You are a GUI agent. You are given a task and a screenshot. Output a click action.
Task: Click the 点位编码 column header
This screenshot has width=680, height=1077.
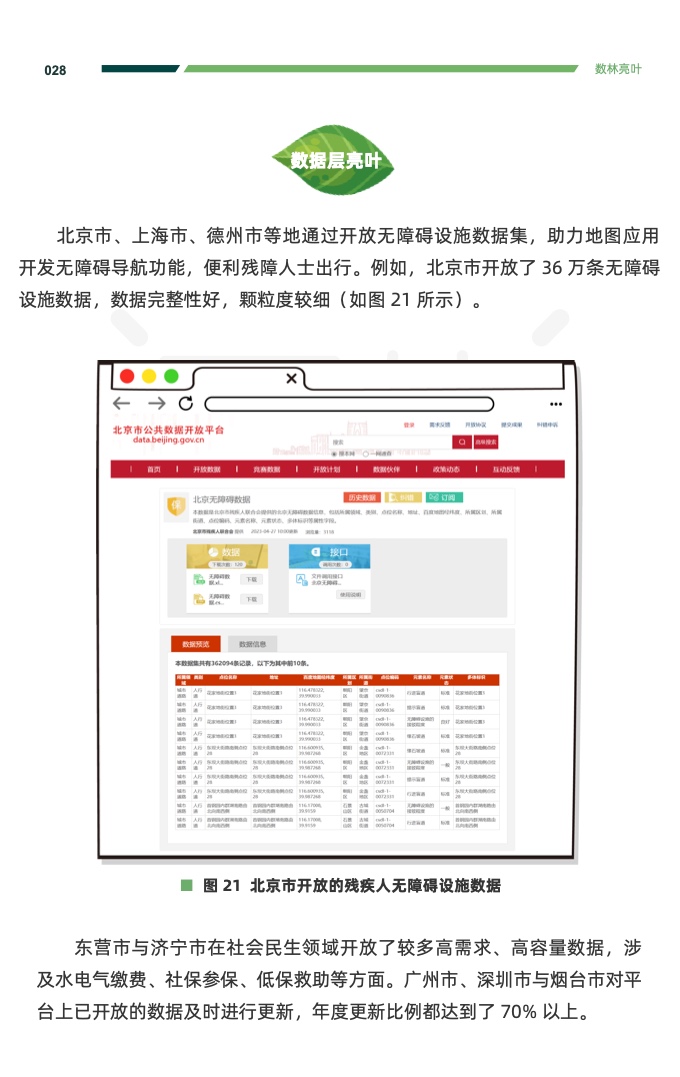click(389, 678)
